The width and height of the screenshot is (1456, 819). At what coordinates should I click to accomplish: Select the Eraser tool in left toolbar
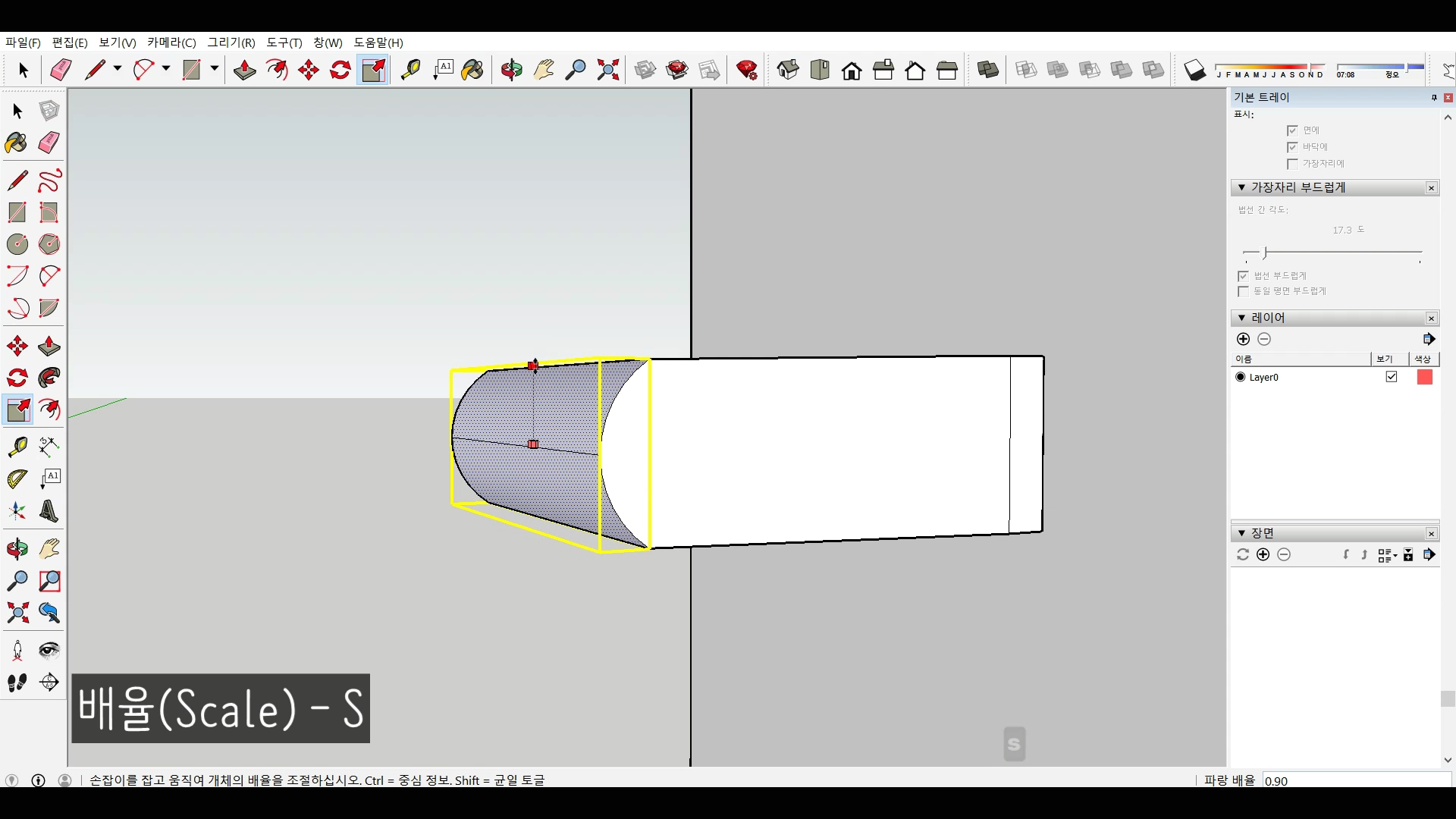point(49,143)
